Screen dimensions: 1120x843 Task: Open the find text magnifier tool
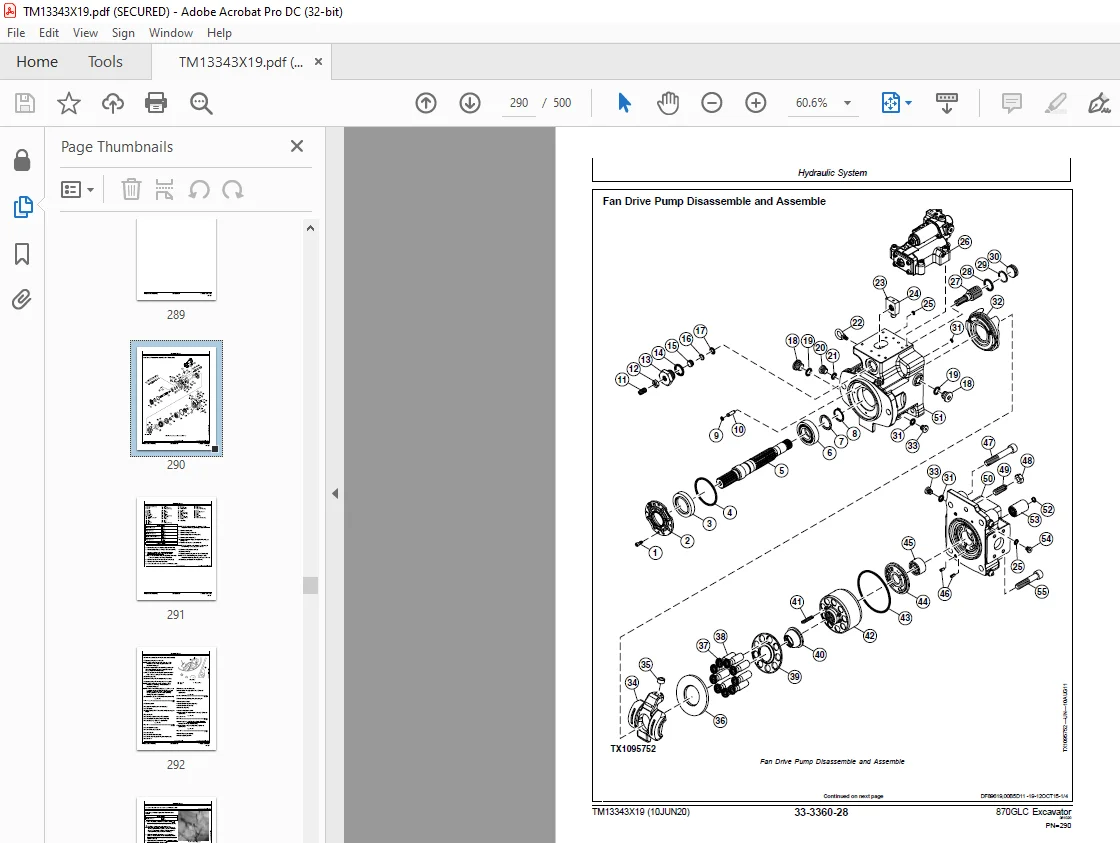(201, 103)
